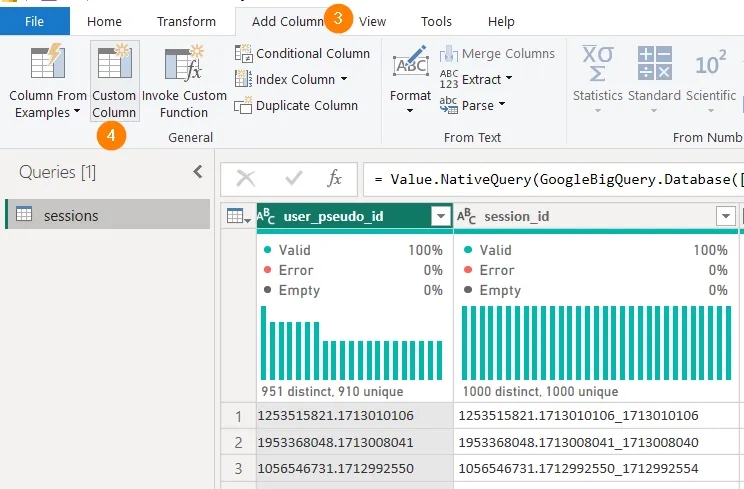Viewport: 744px width, 489px height.
Task: Open session_id column filter dropdown
Action: coord(725,216)
